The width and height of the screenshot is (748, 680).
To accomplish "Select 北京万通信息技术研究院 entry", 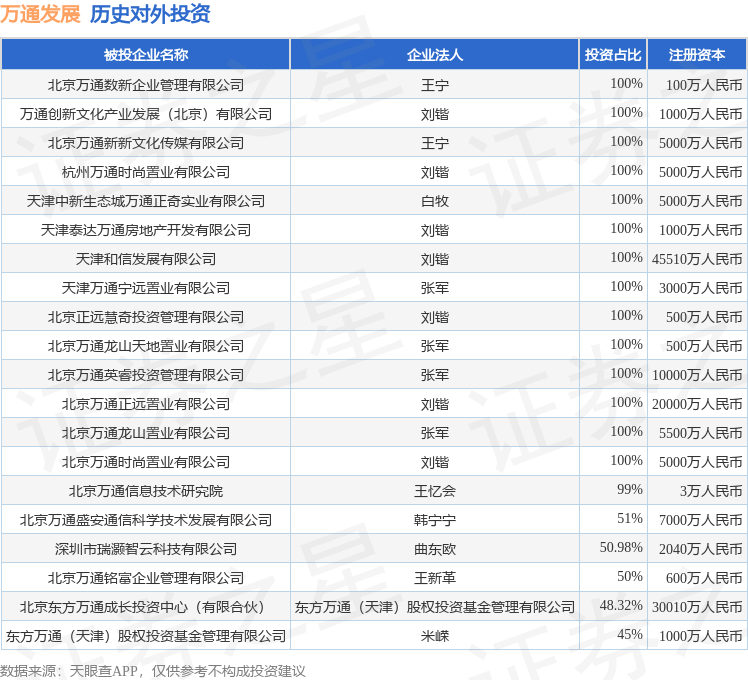I will 145,491.
